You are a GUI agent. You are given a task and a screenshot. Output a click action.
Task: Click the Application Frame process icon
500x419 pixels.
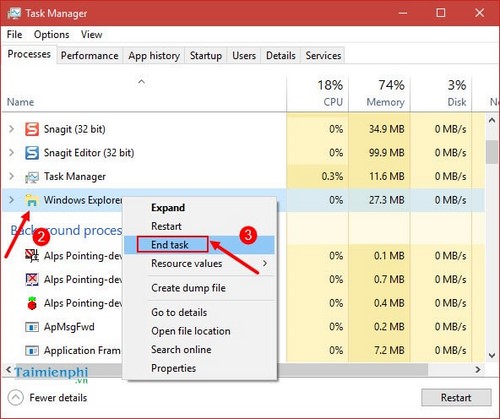pos(32,351)
